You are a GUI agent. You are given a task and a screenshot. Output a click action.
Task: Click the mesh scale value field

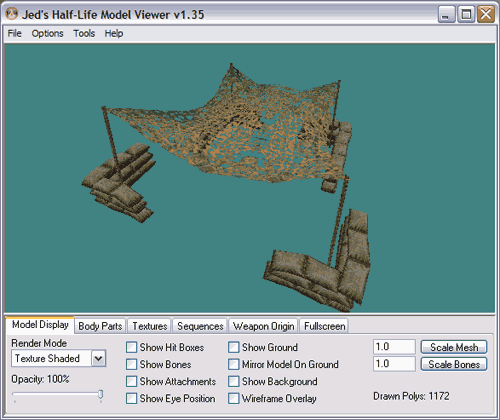(x=394, y=347)
